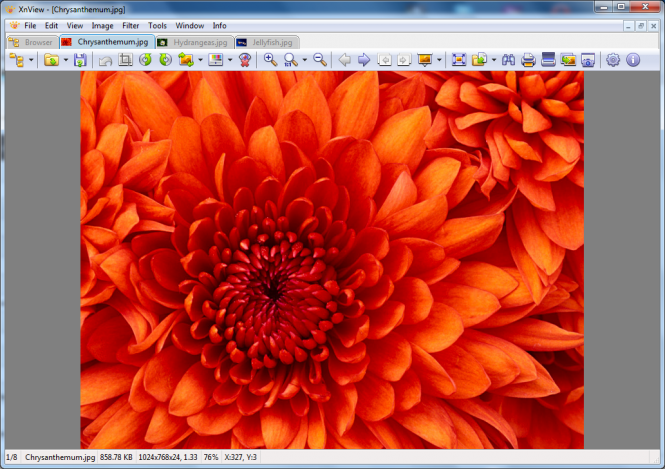Click the Zoom out magnifier icon
This screenshot has width=665, height=469.
[320, 60]
